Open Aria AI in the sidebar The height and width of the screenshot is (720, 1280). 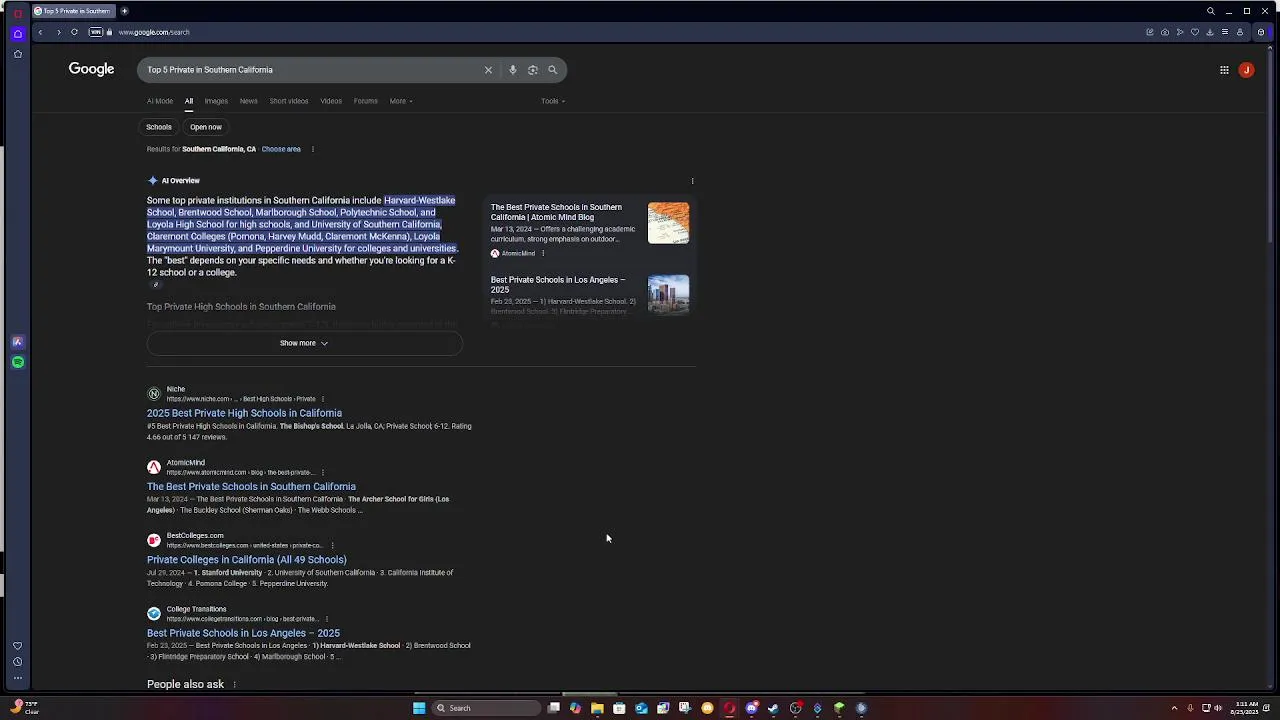click(17, 342)
